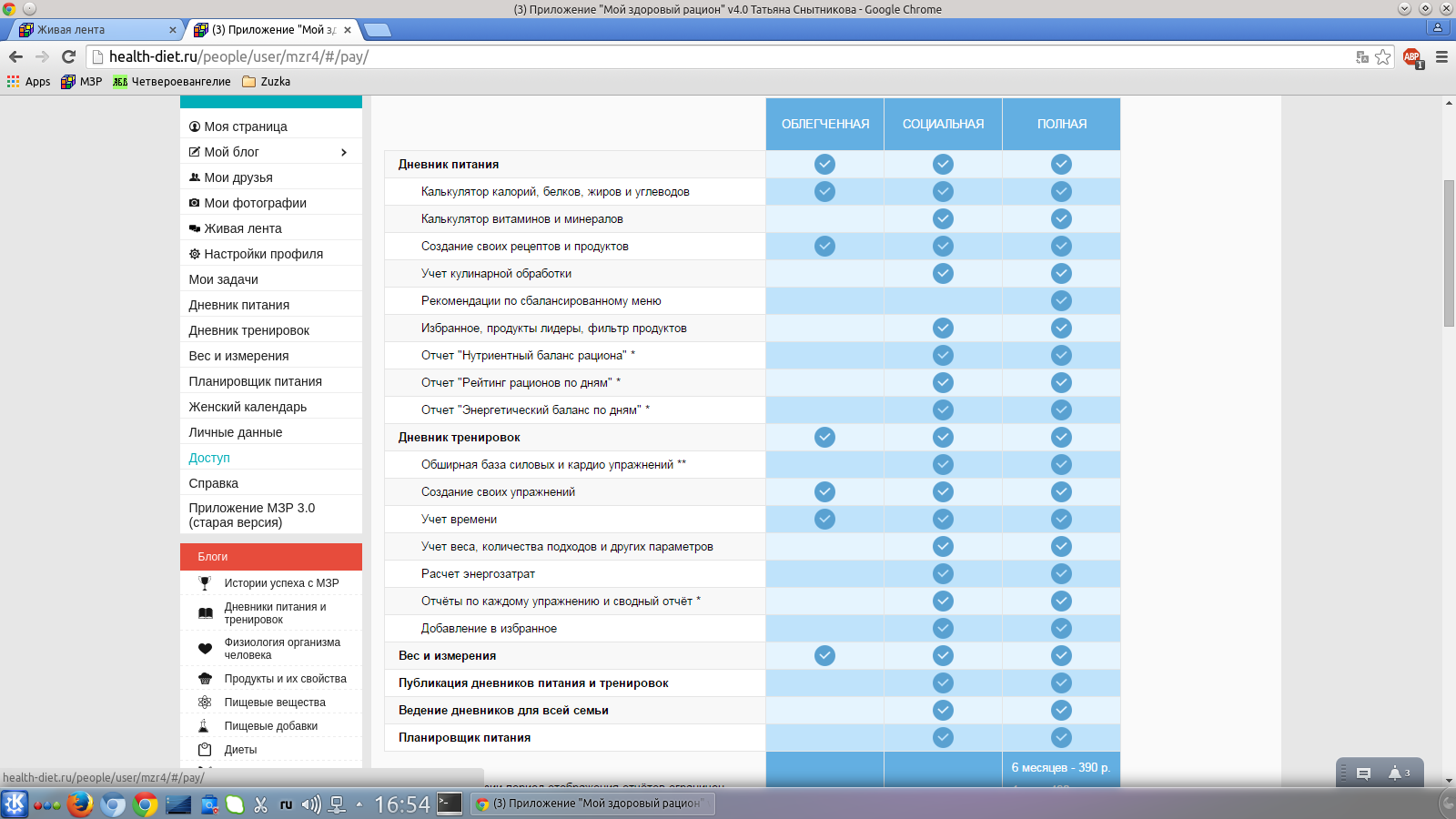Click ОБЛЕГЧЕННАЯ checkmark in Вес и измерения row
The height and width of the screenshot is (819, 1456).
coord(824,655)
